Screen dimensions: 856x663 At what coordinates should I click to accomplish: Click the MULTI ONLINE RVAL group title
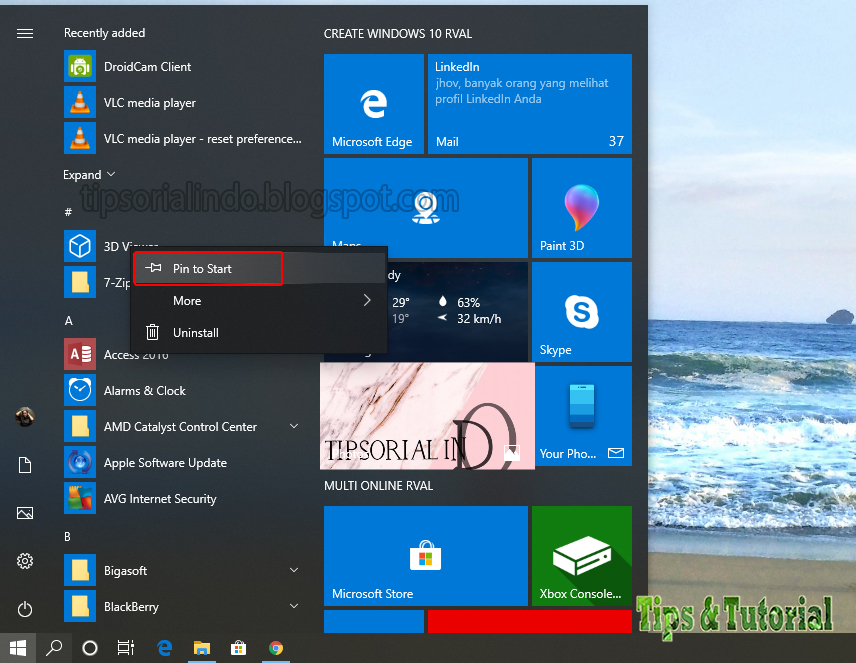pos(378,486)
